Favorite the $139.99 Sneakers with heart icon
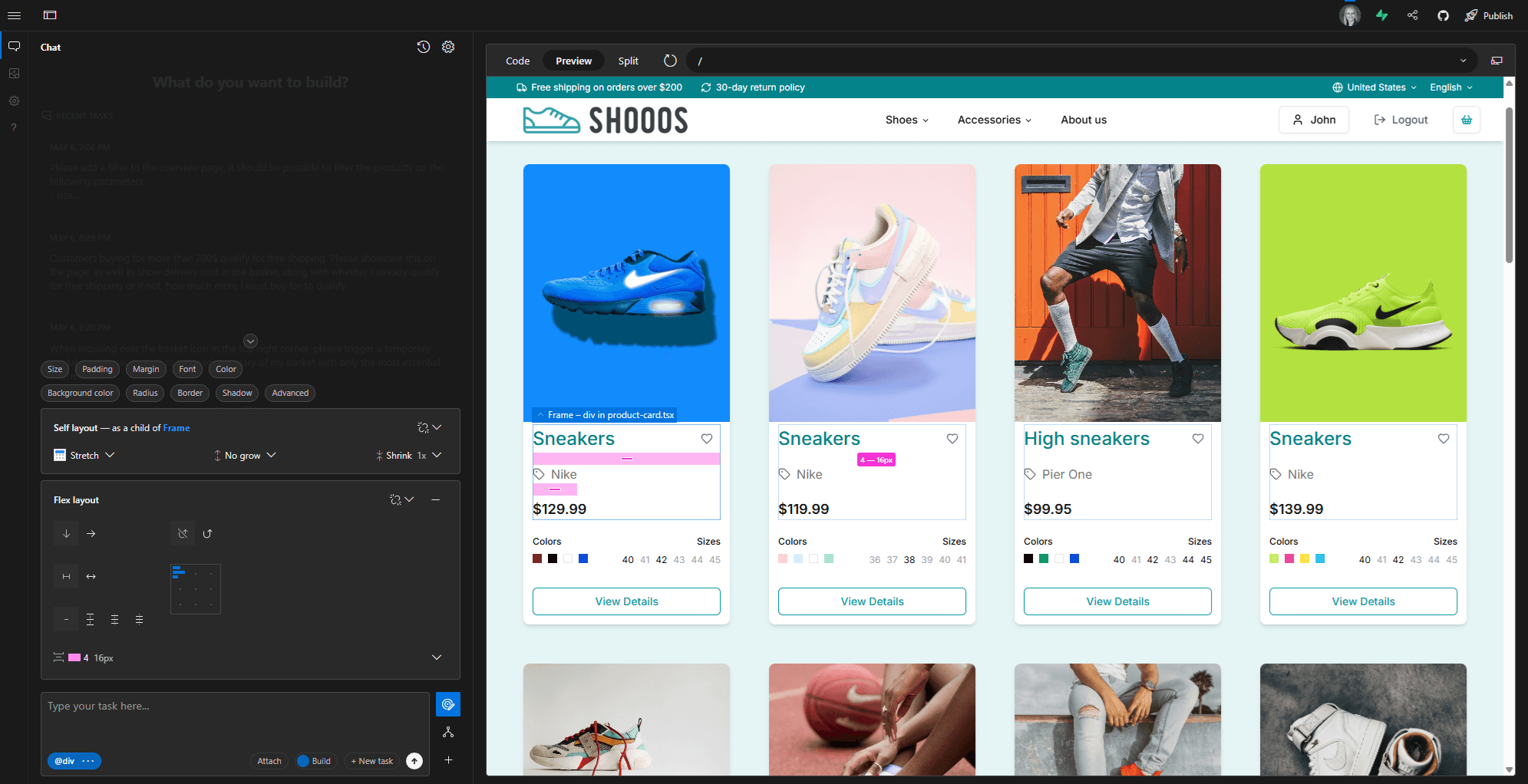This screenshot has height=784, width=1528. (x=1444, y=439)
